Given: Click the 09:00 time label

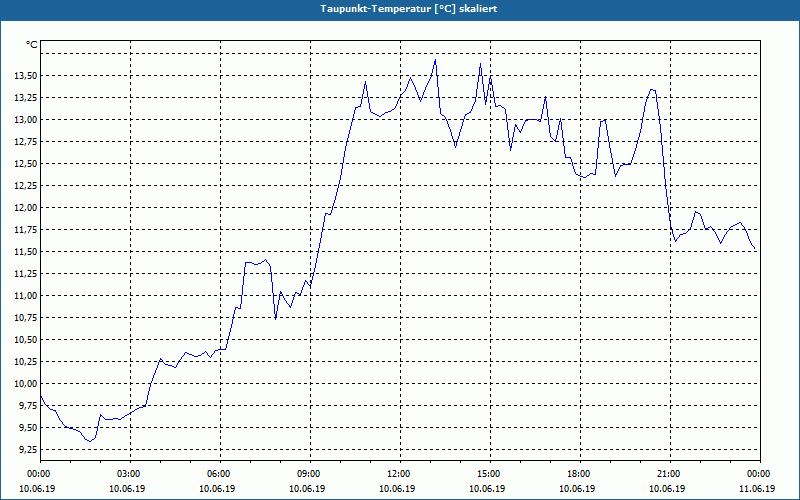Looking at the screenshot, I should (x=310, y=474).
